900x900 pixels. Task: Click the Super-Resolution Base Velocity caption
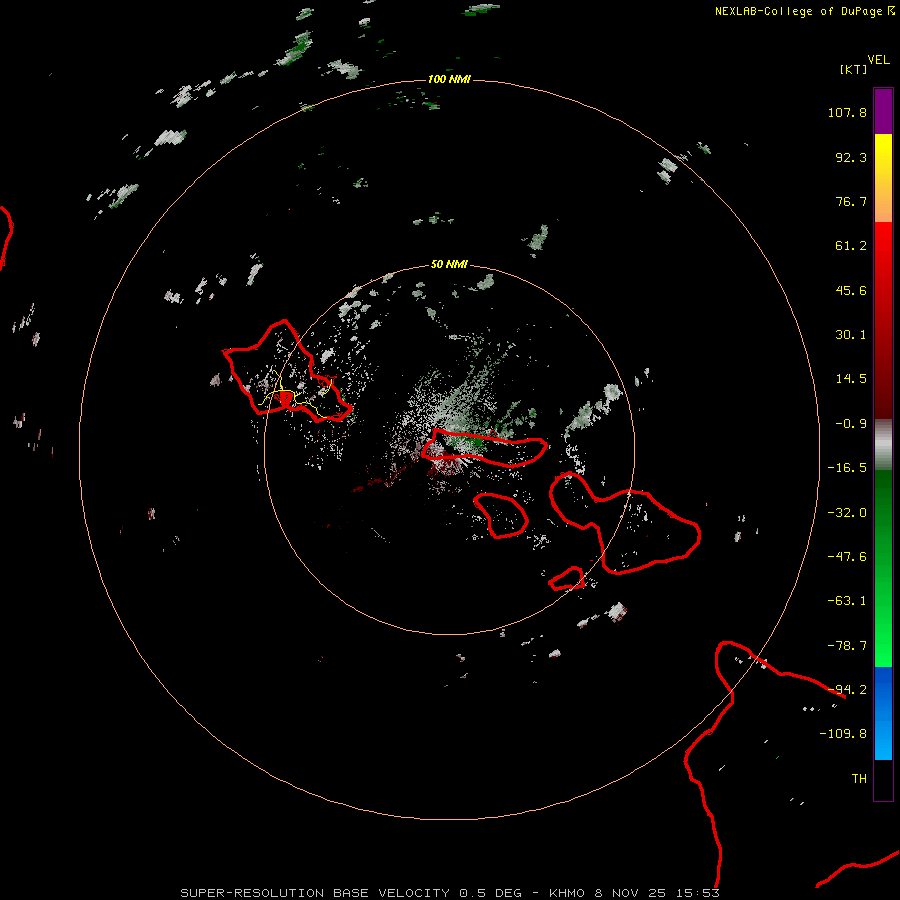[x=450, y=893]
